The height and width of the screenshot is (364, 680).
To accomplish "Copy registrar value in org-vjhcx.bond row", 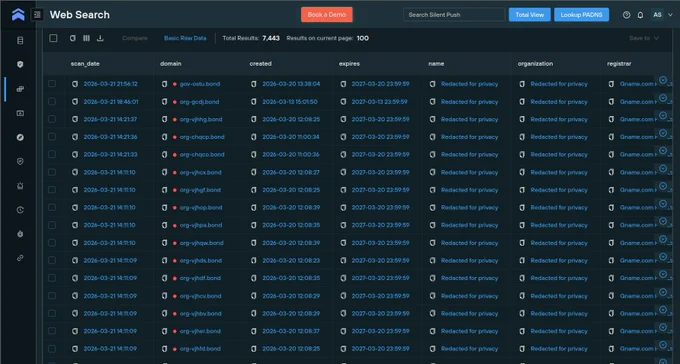I will (611, 172).
